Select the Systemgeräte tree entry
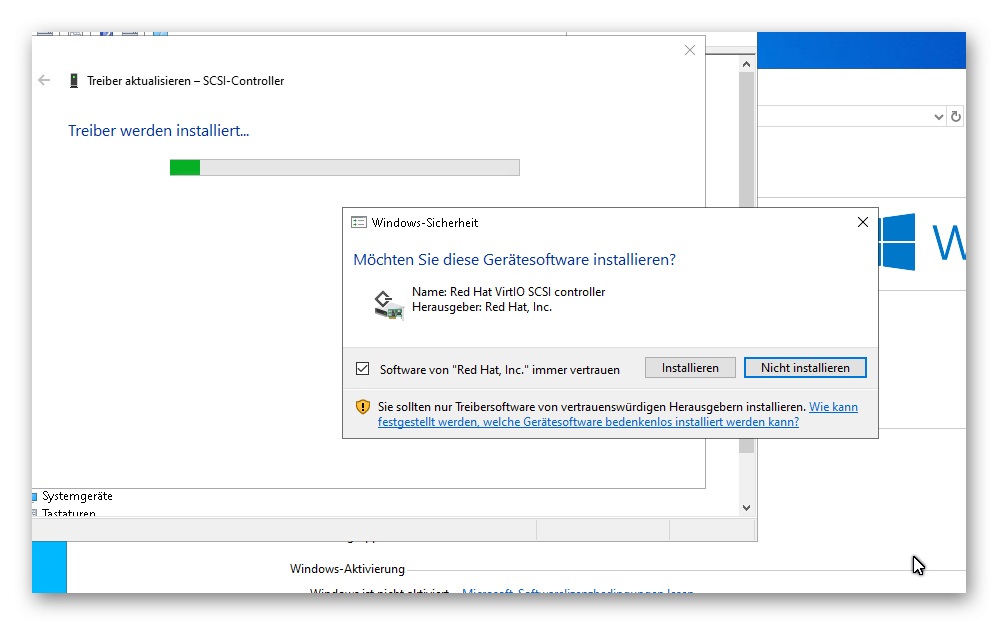The width and height of the screenshot is (998, 625). (x=77, y=496)
